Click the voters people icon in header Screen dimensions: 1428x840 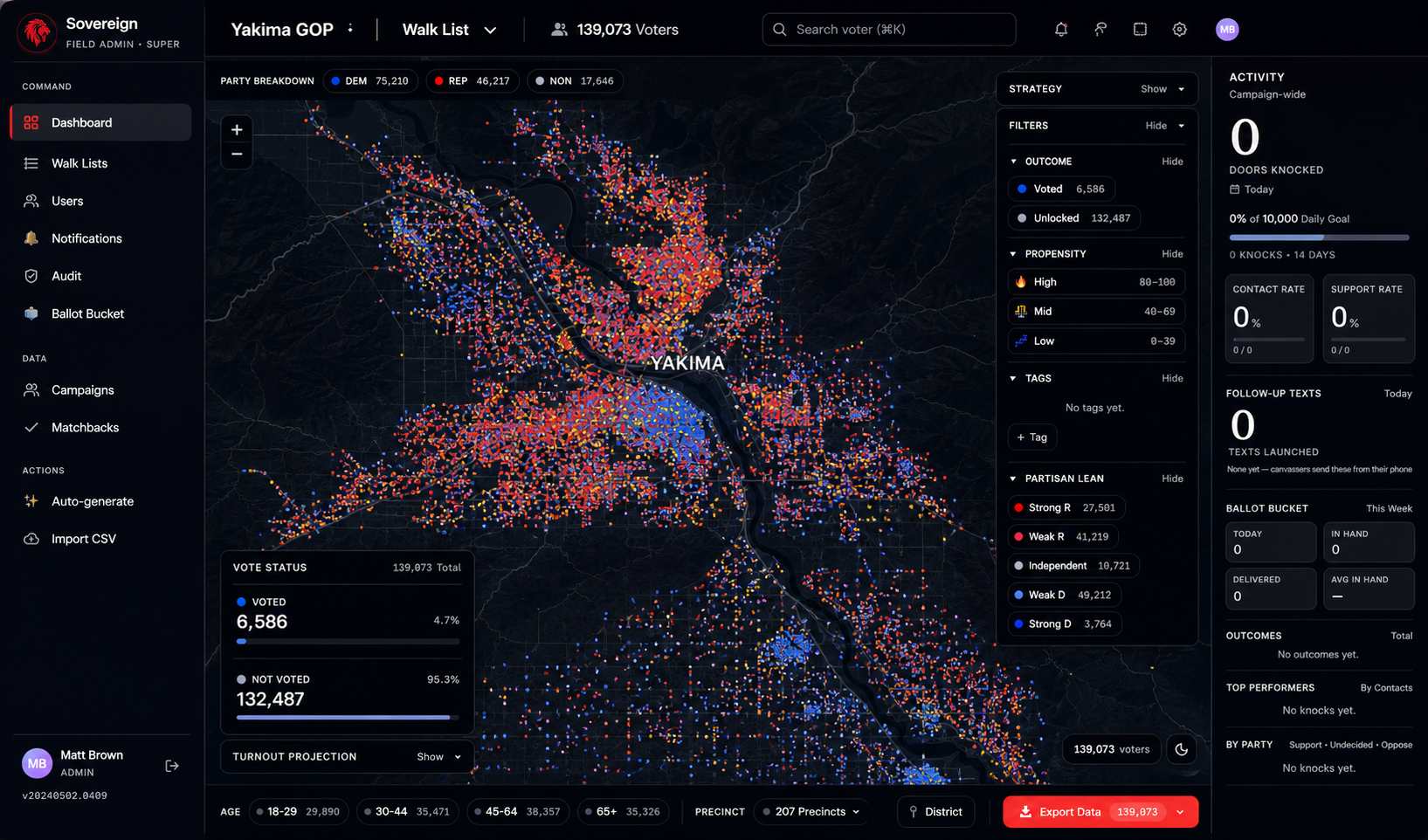pos(559,30)
